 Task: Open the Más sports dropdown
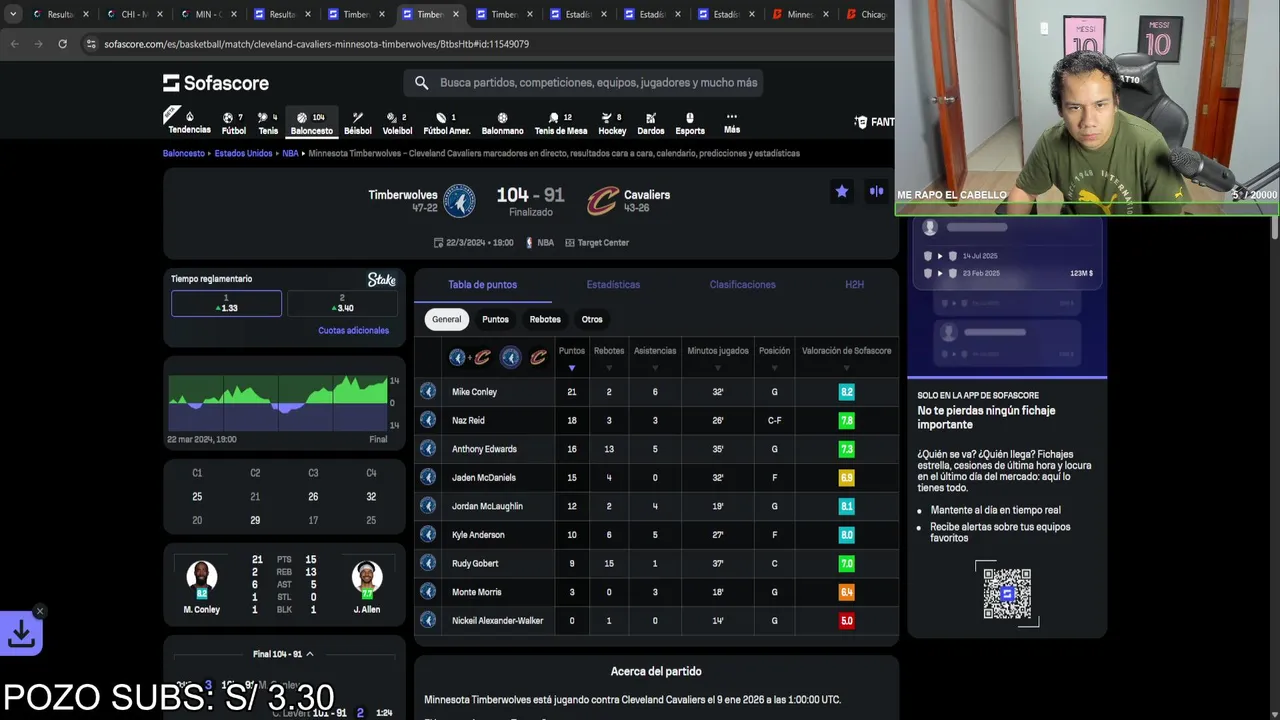coord(732,123)
